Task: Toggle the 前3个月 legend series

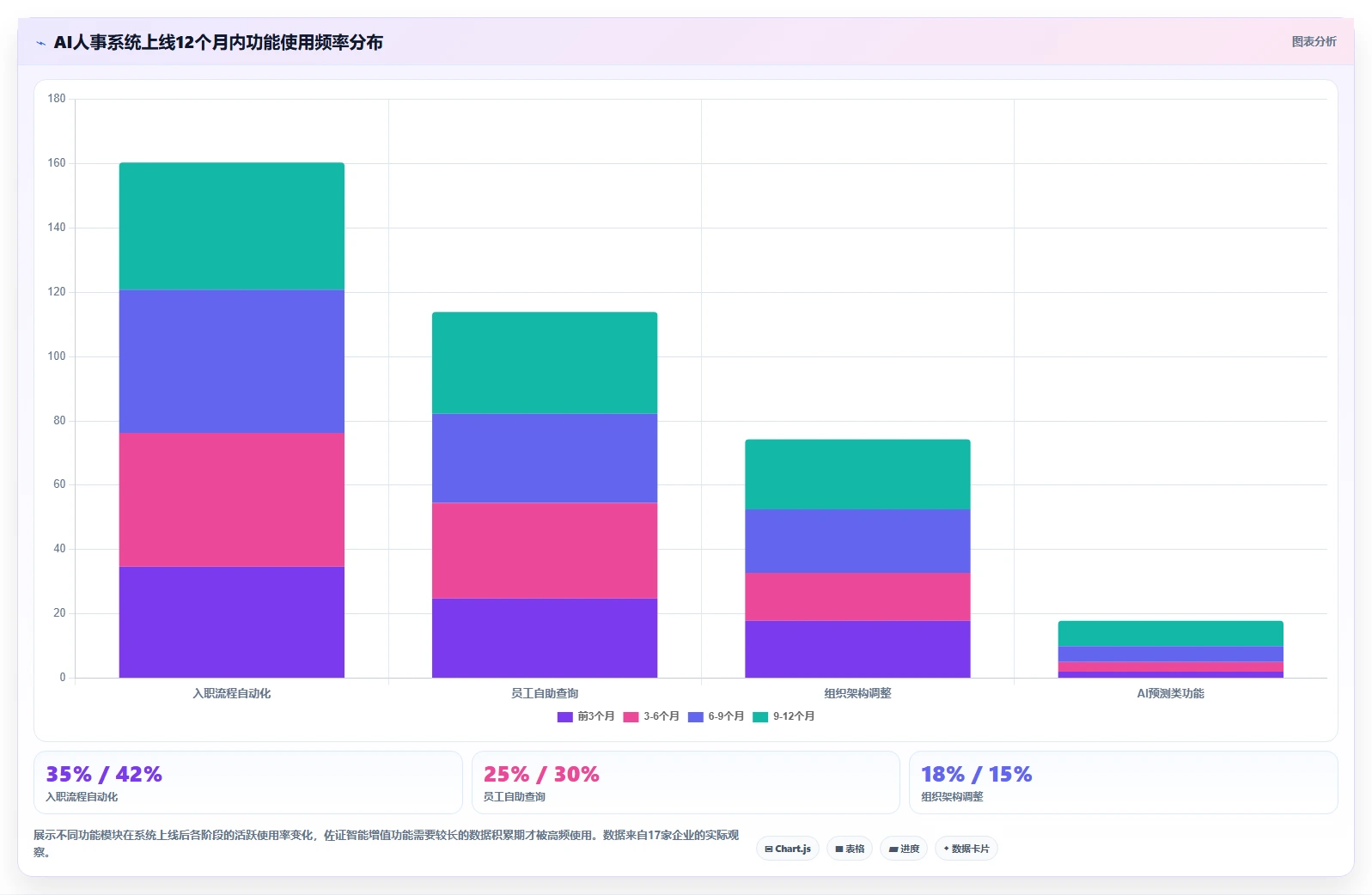Action: 586,716
